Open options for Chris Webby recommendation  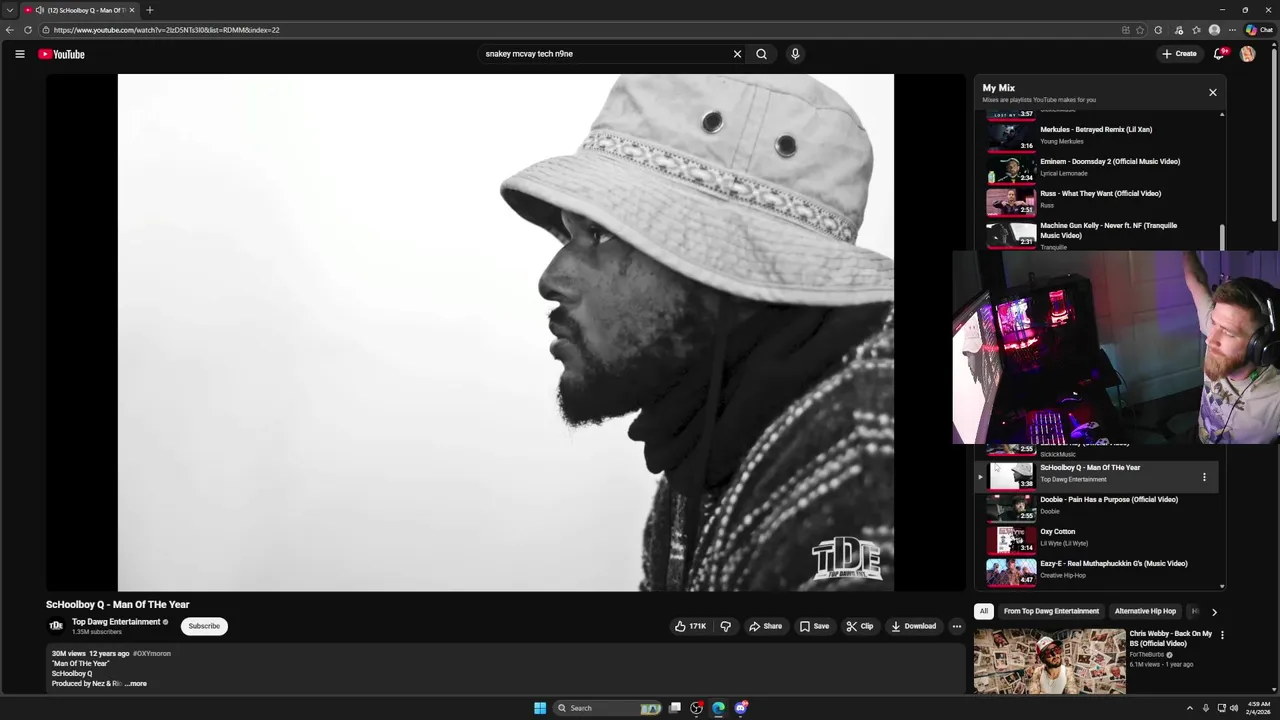(1222, 635)
